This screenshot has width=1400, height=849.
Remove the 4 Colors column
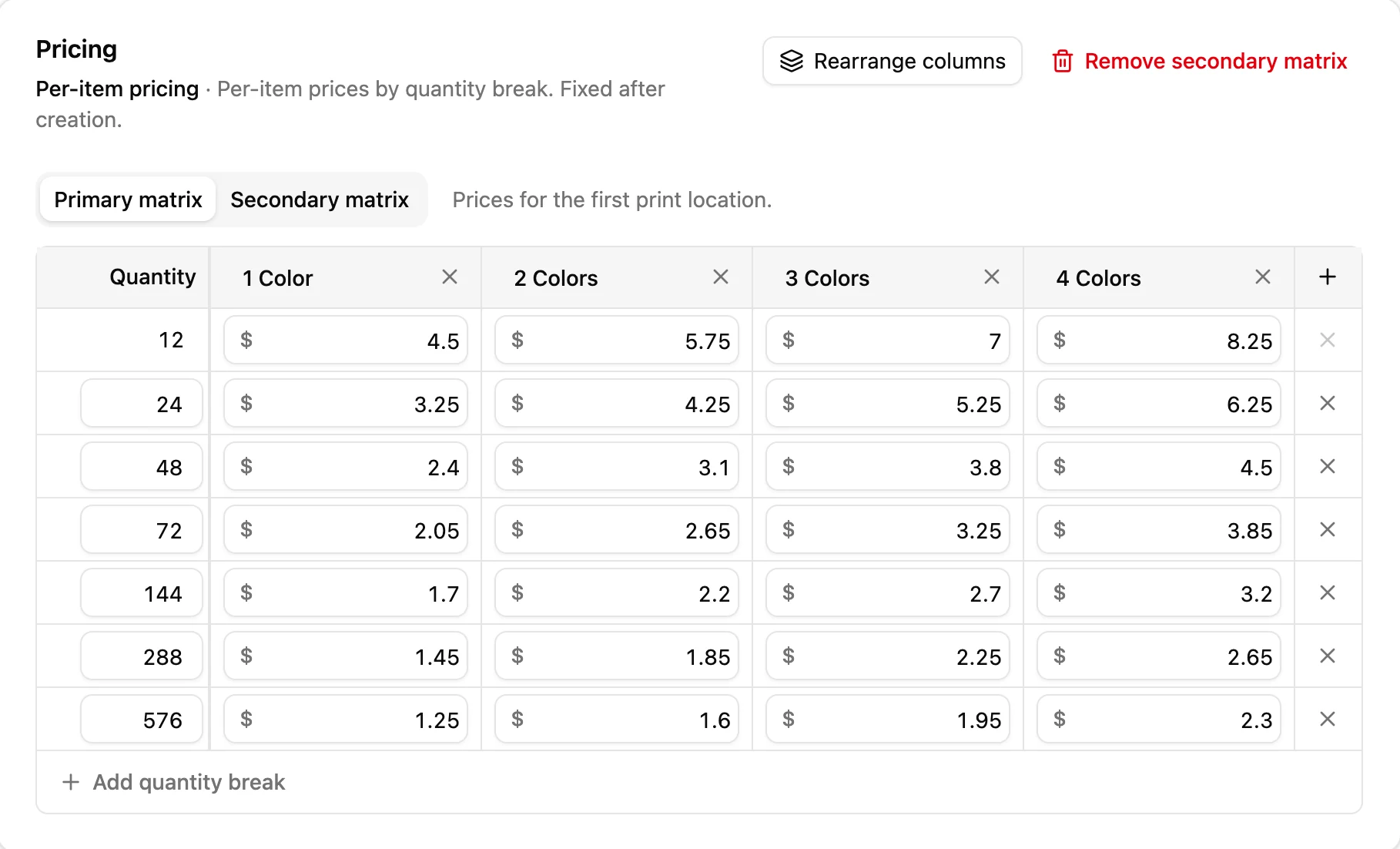click(x=1263, y=277)
